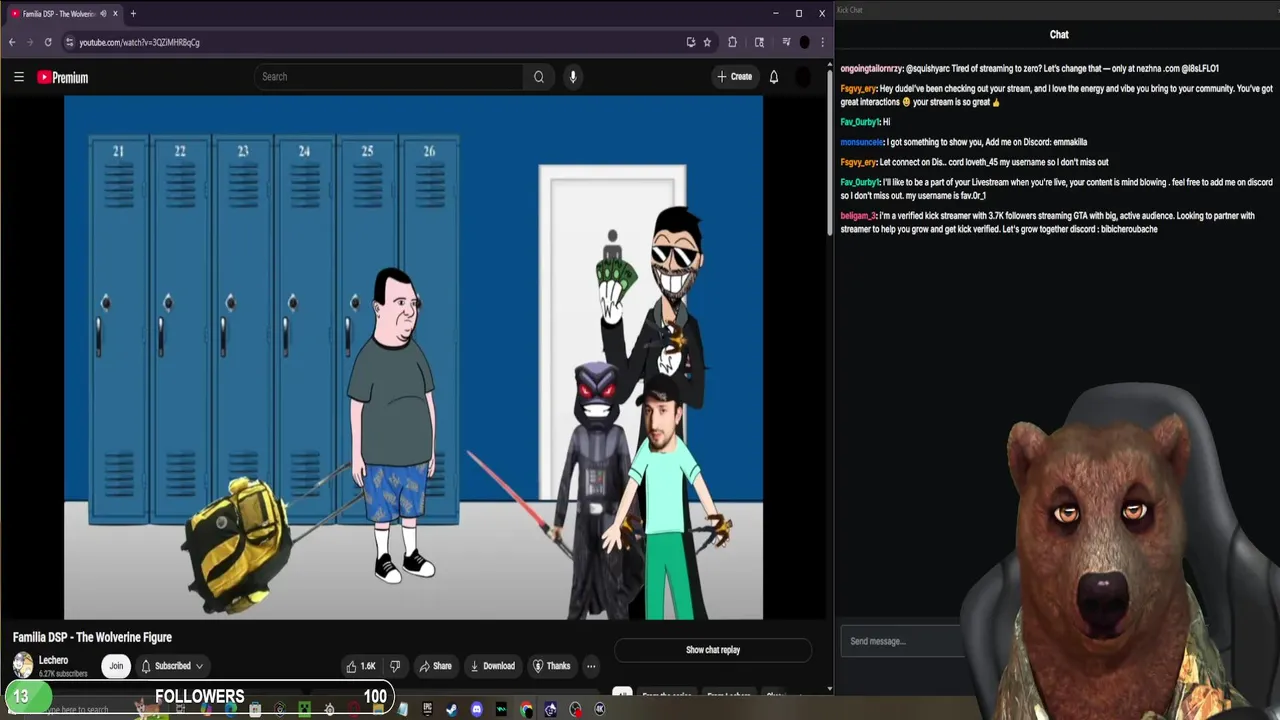Open the YouTube notifications bell
Image resolution: width=1280 pixels, height=720 pixels.
point(773,77)
